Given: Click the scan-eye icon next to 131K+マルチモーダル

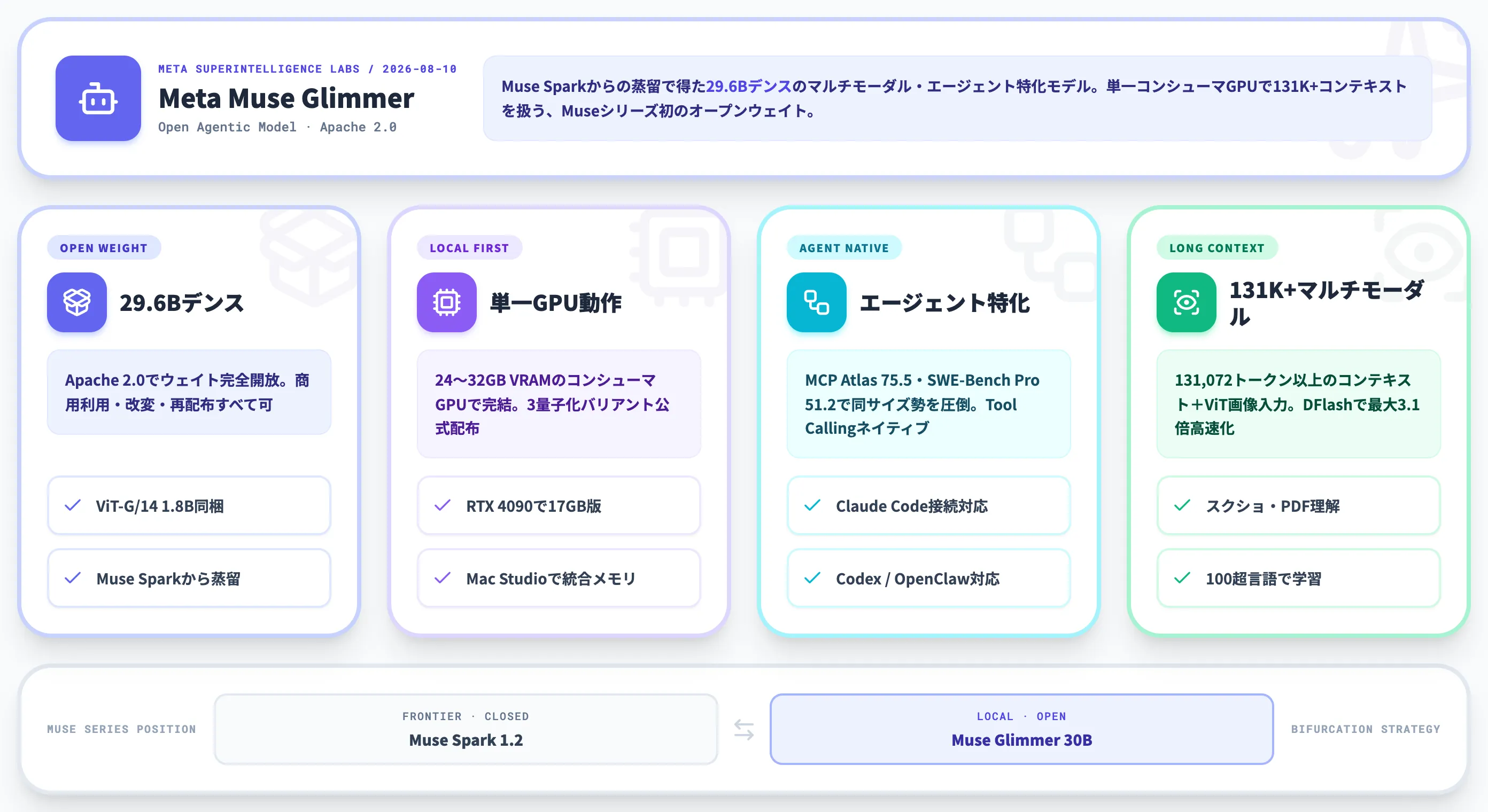Looking at the screenshot, I should point(1186,302).
